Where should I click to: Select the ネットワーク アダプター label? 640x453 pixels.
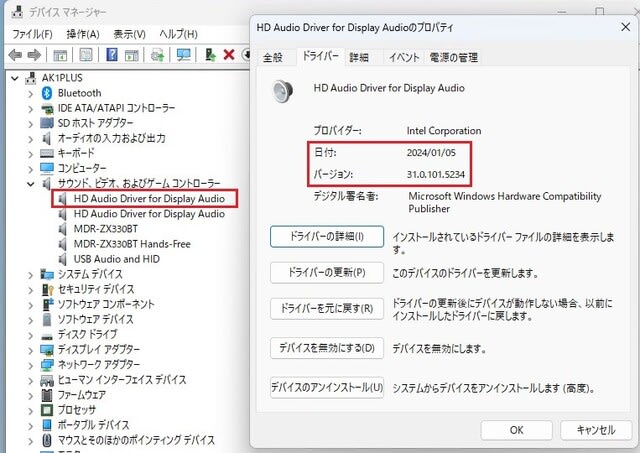tap(98, 364)
